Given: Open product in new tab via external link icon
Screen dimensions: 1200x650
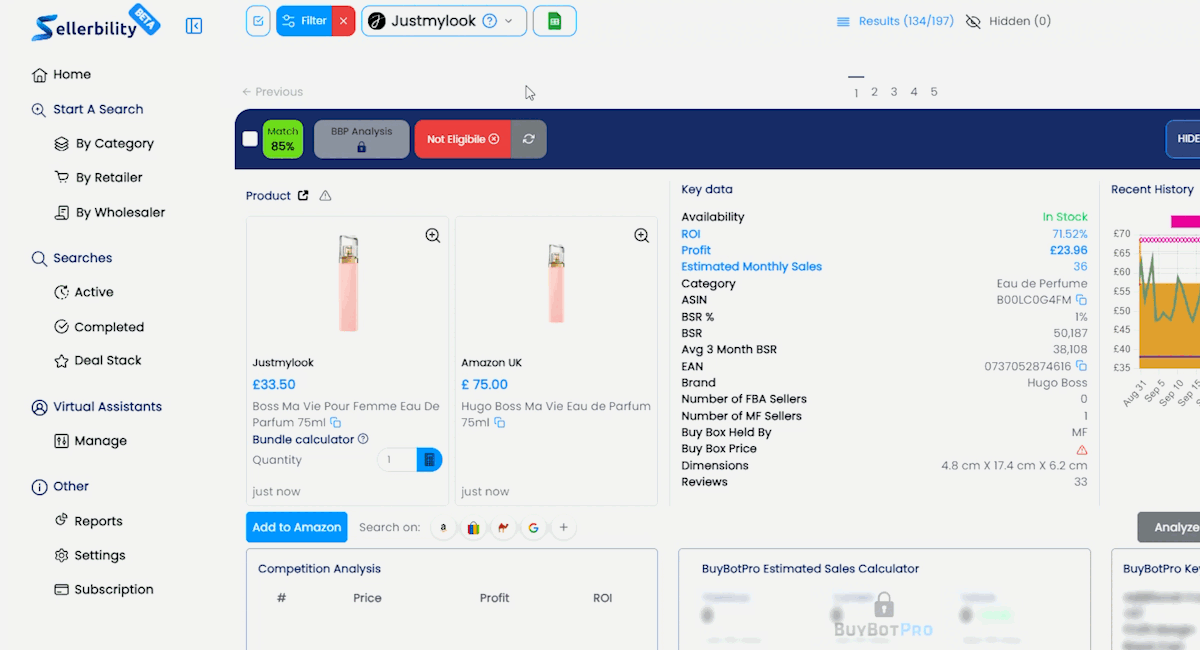Looking at the screenshot, I should pyautogui.click(x=303, y=196).
